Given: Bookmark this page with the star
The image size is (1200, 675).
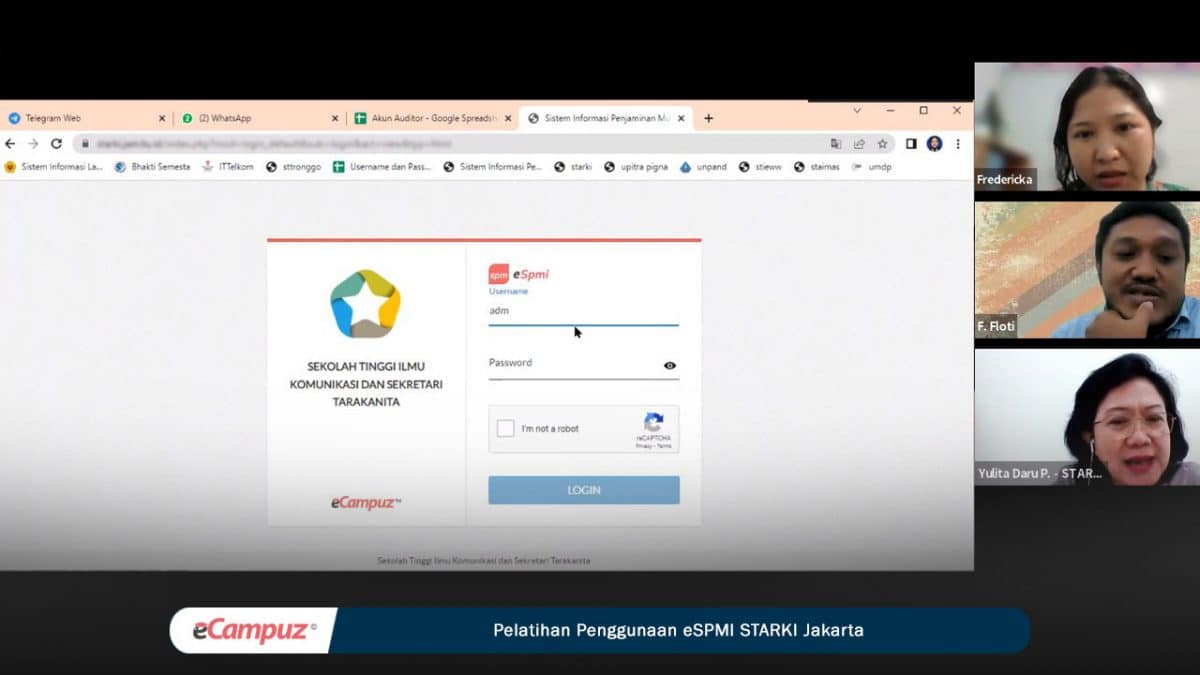Looking at the screenshot, I should [882, 144].
